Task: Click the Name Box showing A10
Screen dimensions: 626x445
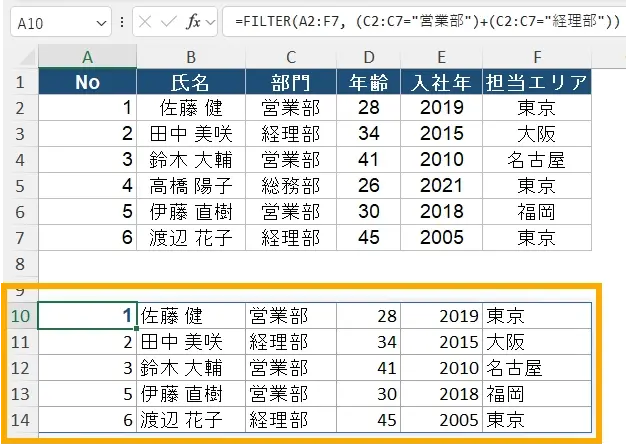Action: pyautogui.click(x=61, y=22)
